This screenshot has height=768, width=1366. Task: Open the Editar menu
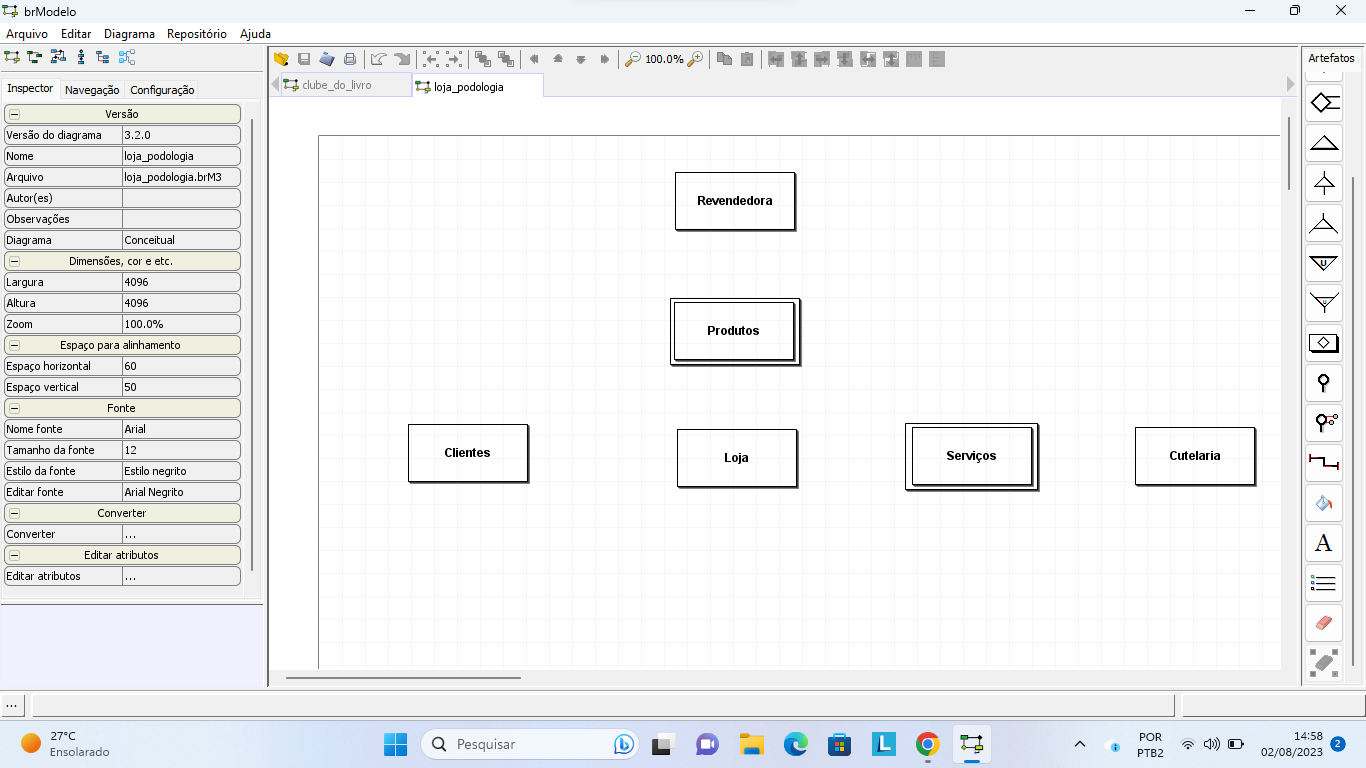click(76, 33)
